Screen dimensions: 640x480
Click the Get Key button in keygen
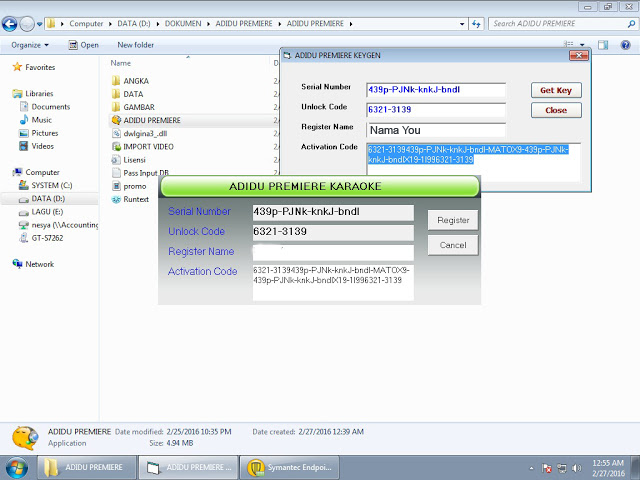[556, 90]
